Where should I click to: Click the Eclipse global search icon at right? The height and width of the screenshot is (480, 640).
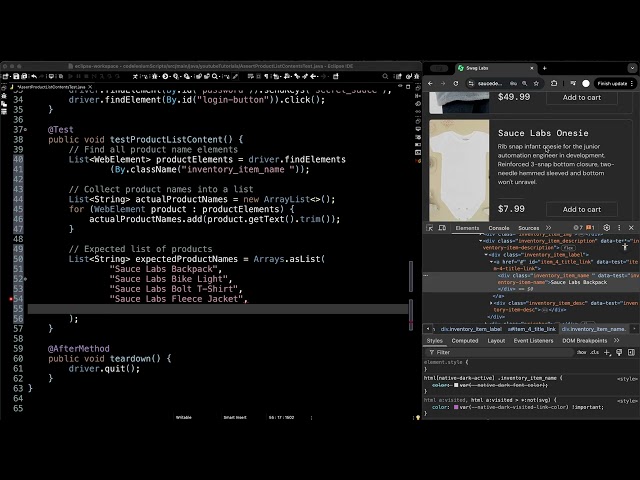[x=385, y=76]
